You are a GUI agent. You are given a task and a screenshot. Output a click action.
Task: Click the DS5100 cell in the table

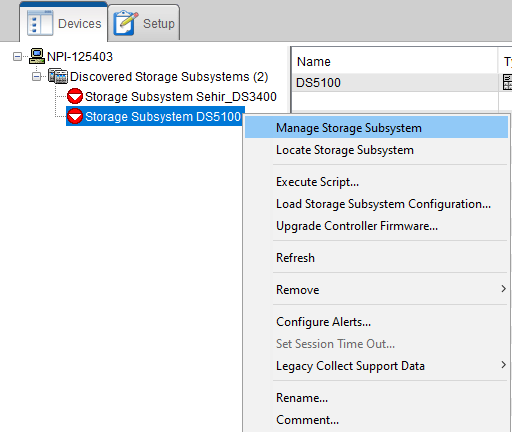[x=395, y=82]
